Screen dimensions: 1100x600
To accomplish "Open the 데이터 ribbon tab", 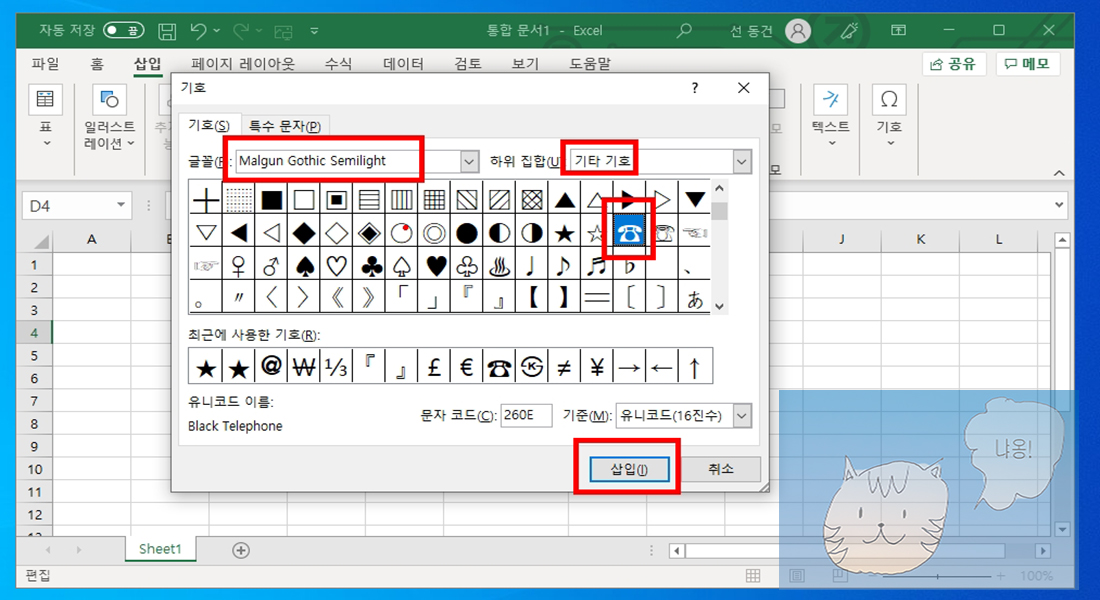I will 403,64.
